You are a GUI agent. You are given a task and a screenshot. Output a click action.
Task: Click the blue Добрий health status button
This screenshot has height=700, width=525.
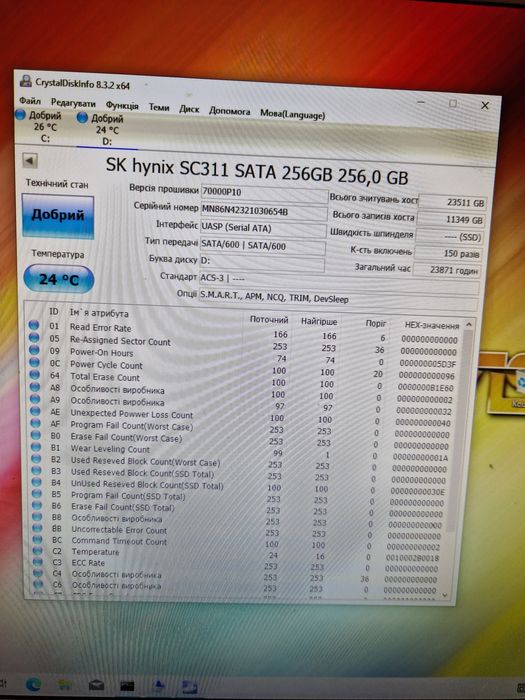click(x=58, y=216)
